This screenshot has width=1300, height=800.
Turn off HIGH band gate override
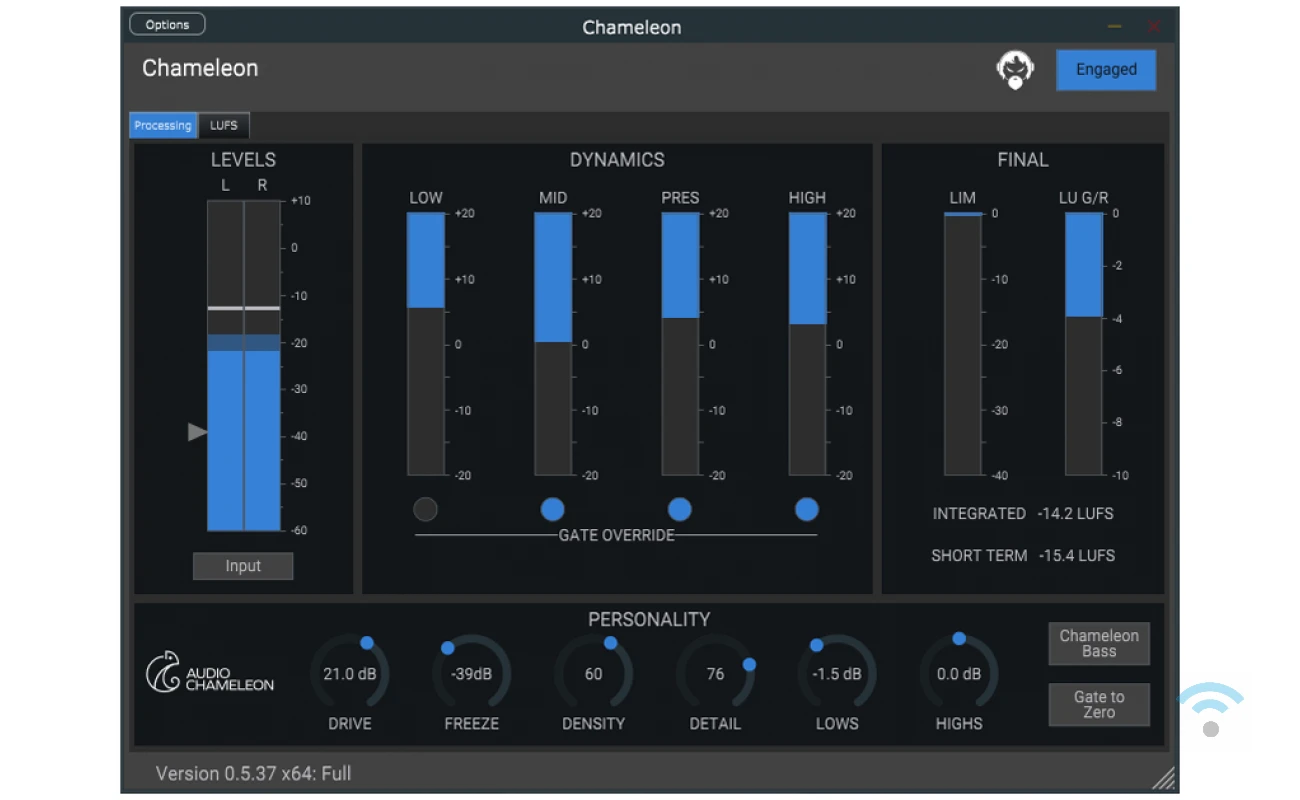tap(807, 510)
